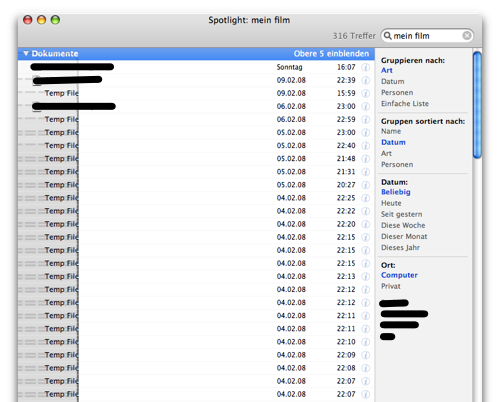
Task: Click the '22:20' time cell
Action: tap(346, 224)
